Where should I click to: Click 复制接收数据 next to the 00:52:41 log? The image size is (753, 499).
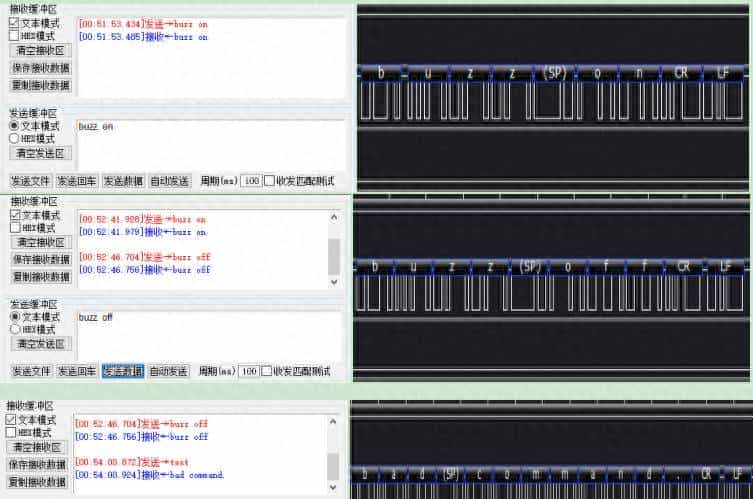click(x=41, y=277)
